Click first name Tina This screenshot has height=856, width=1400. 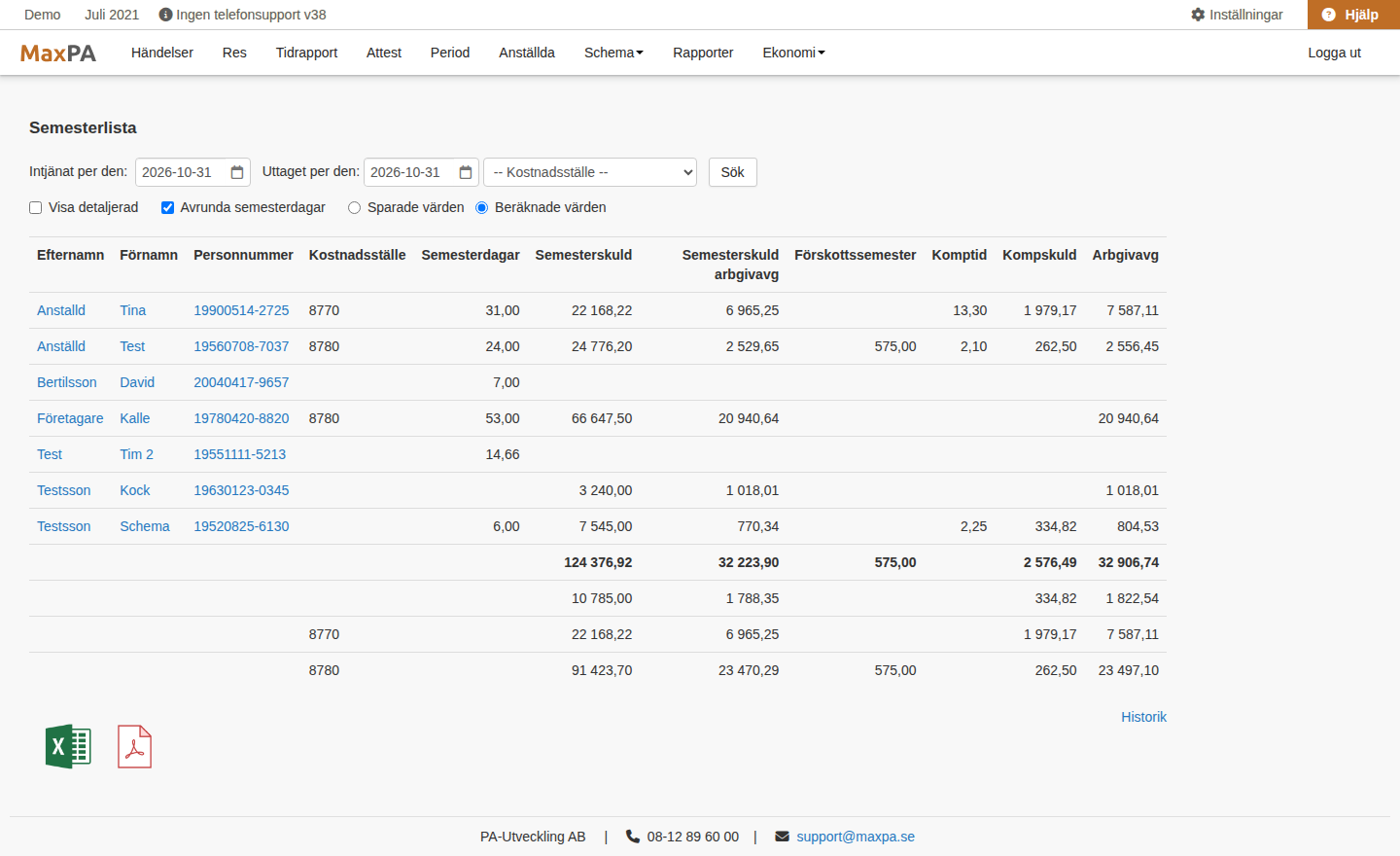point(133,310)
